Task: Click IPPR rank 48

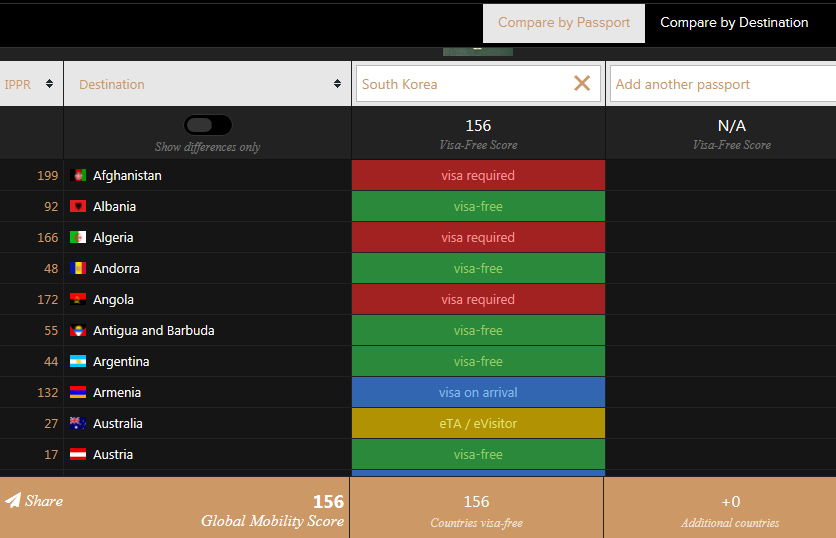Action: pyautogui.click(x=51, y=268)
